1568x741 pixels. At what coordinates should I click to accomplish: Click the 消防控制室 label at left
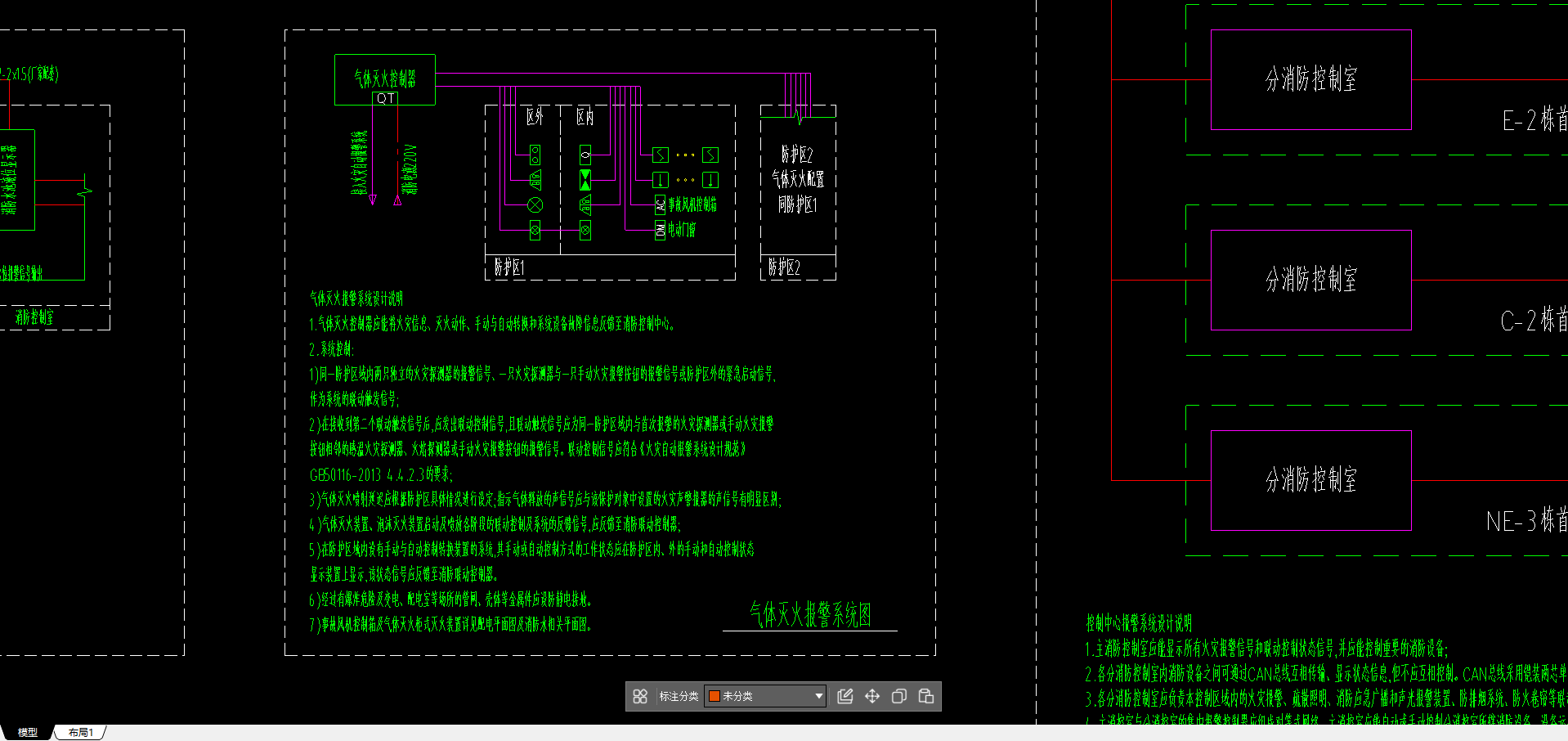[34, 317]
